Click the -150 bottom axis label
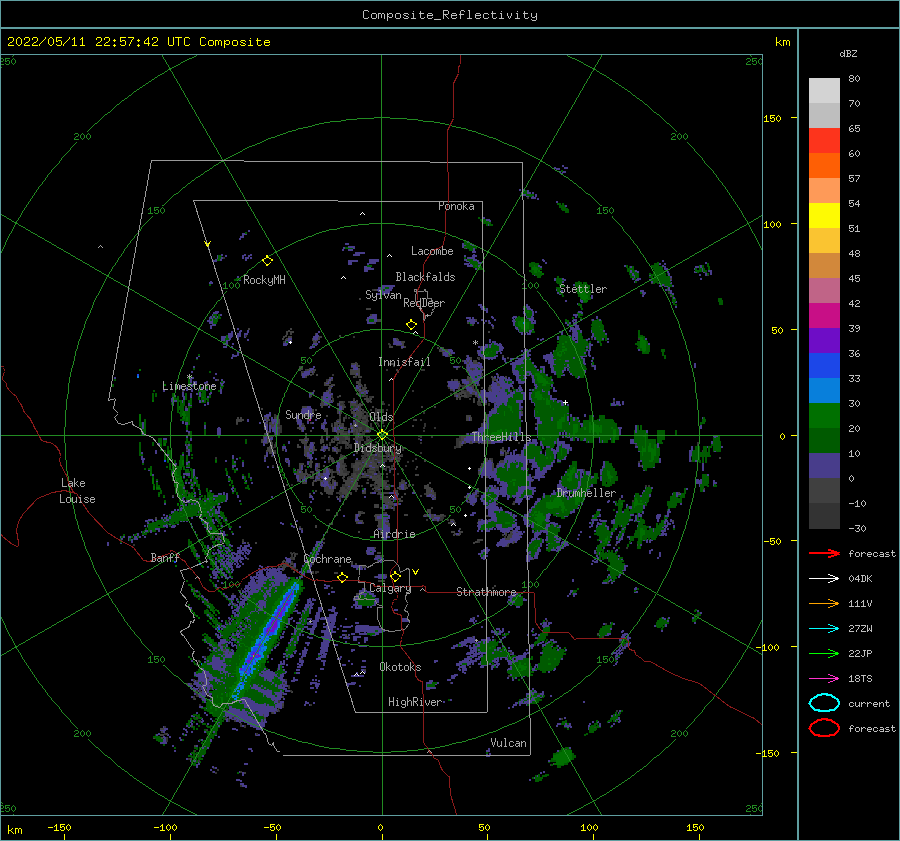This screenshot has width=900, height=841. click(59, 827)
